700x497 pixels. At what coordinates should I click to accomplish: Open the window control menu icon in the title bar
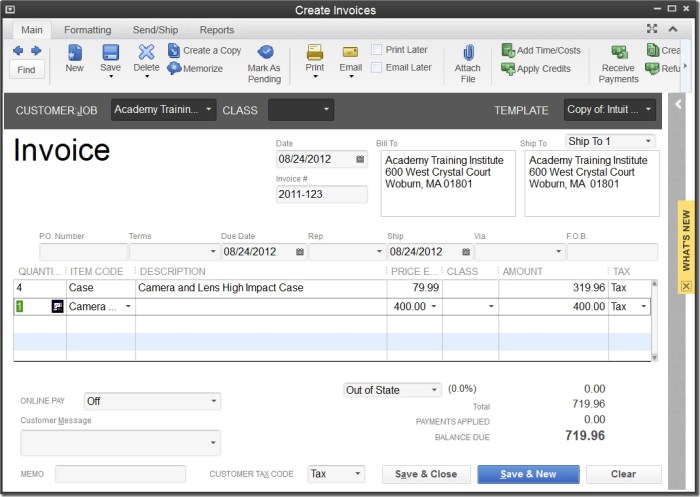click(x=10, y=9)
